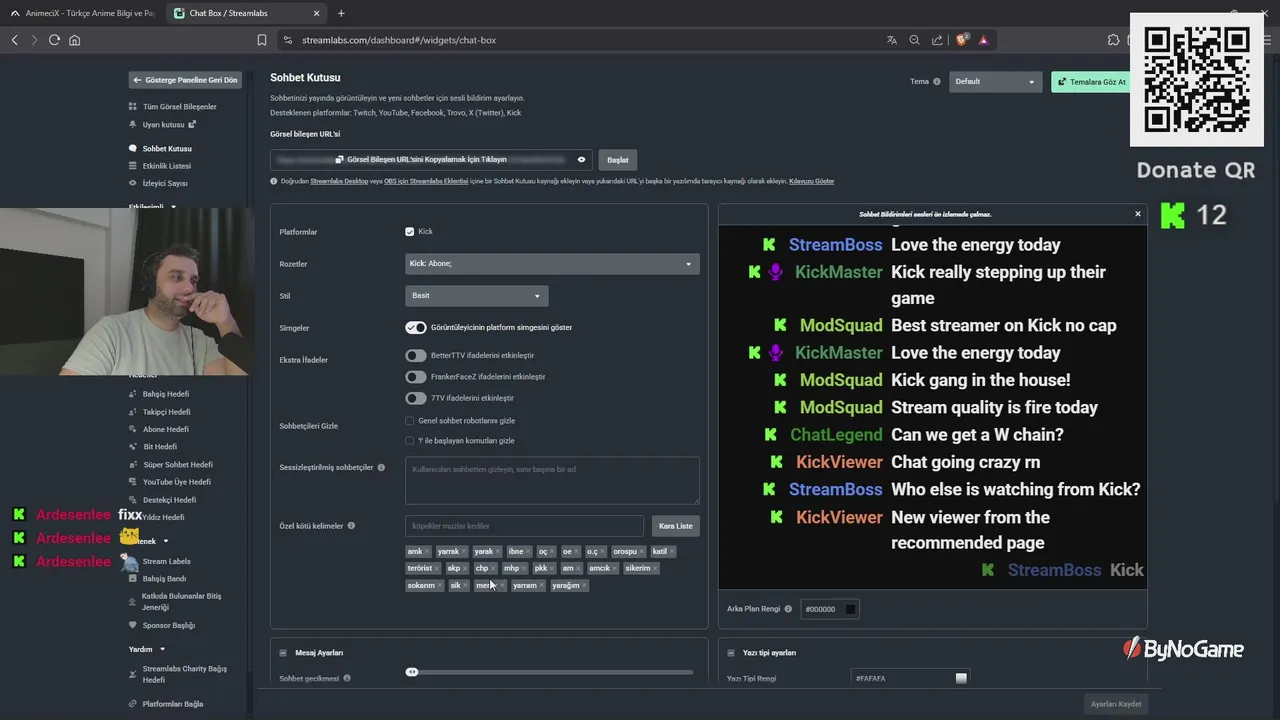
Task: Open the 'Streamlabs Desktop' link
Action: click(339, 181)
